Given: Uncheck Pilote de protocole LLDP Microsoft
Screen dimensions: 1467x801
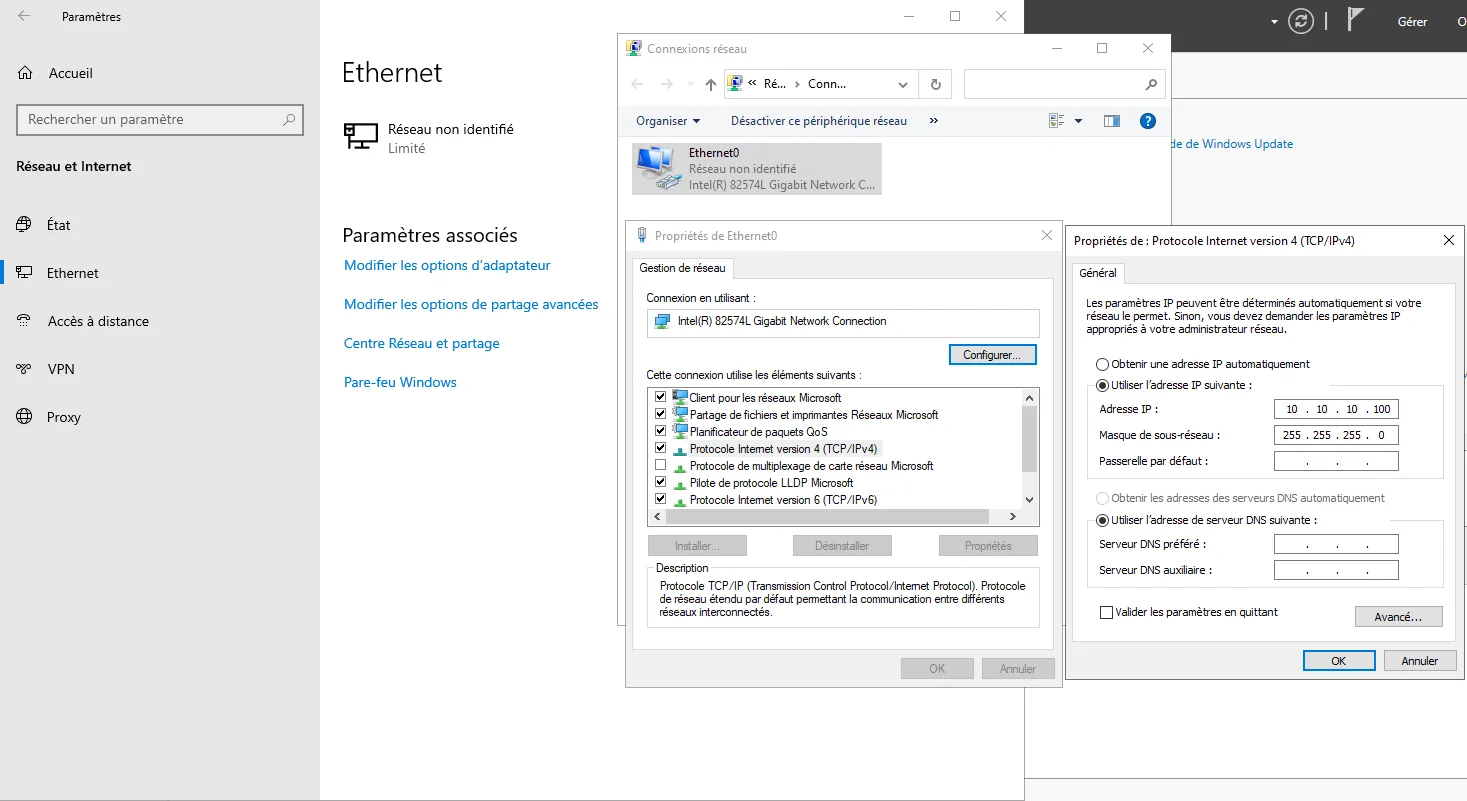Looking at the screenshot, I should [x=660, y=483].
